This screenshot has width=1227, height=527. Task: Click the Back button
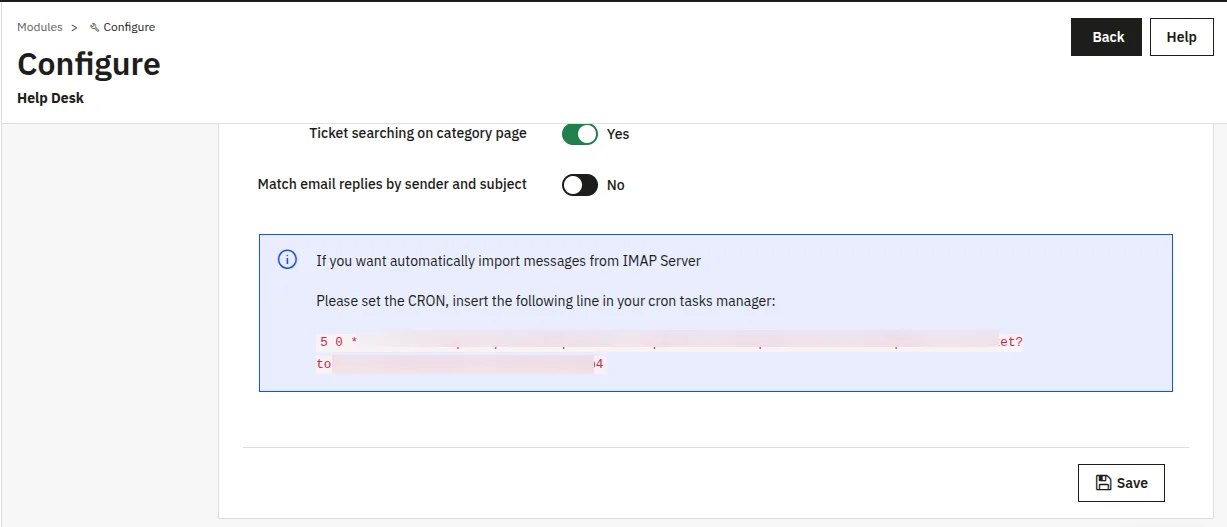(1106, 37)
